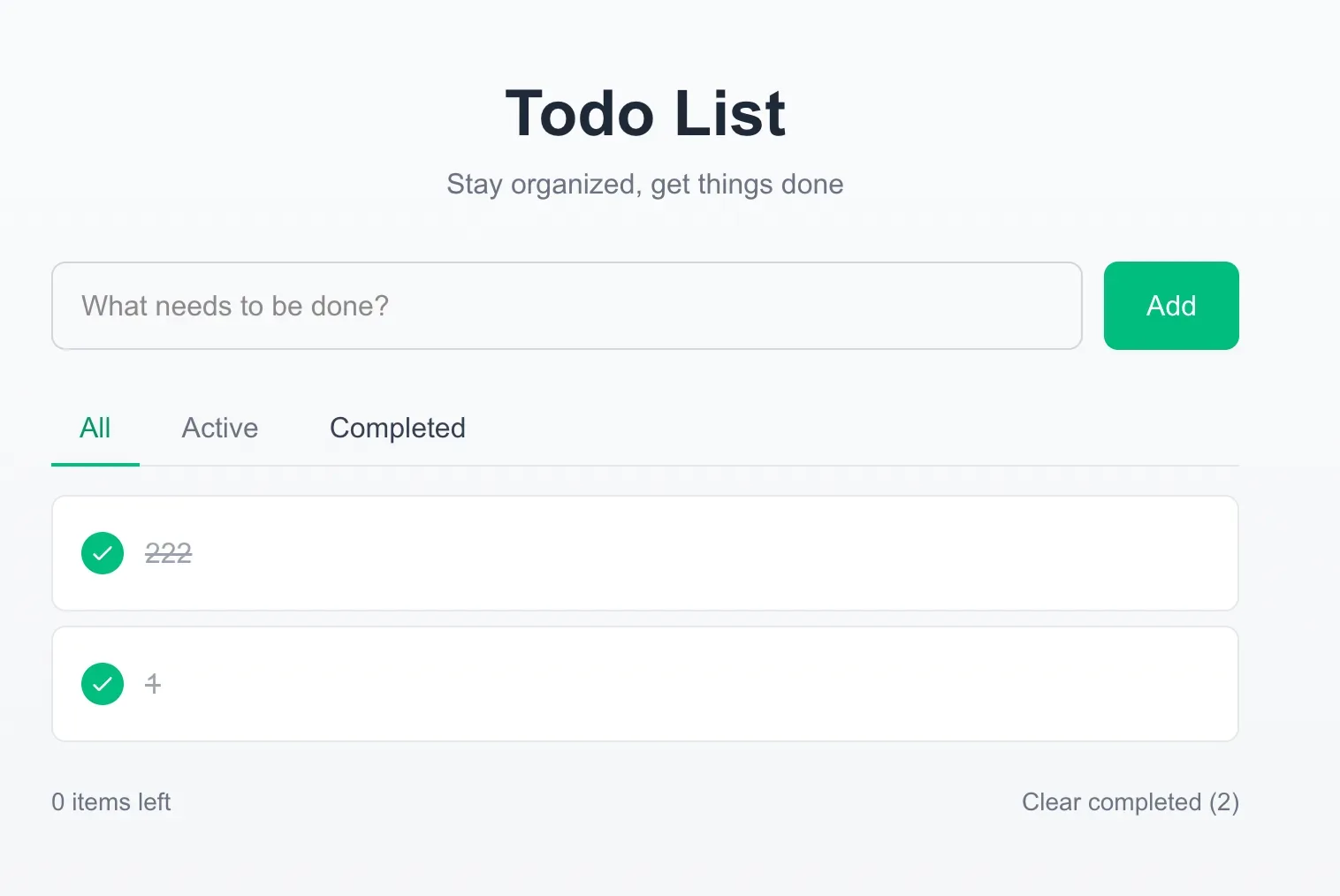Select the todo item labeled "1"
The height and width of the screenshot is (896, 1340).
[x=644, y=684]
